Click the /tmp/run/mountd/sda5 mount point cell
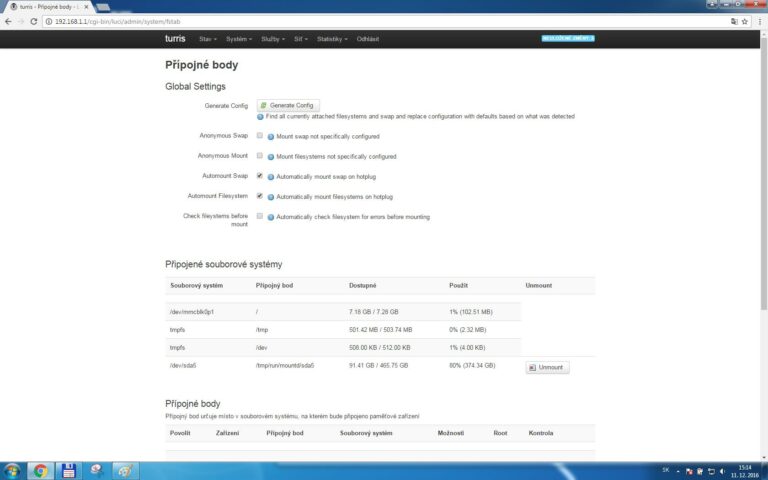 point(285,365)
